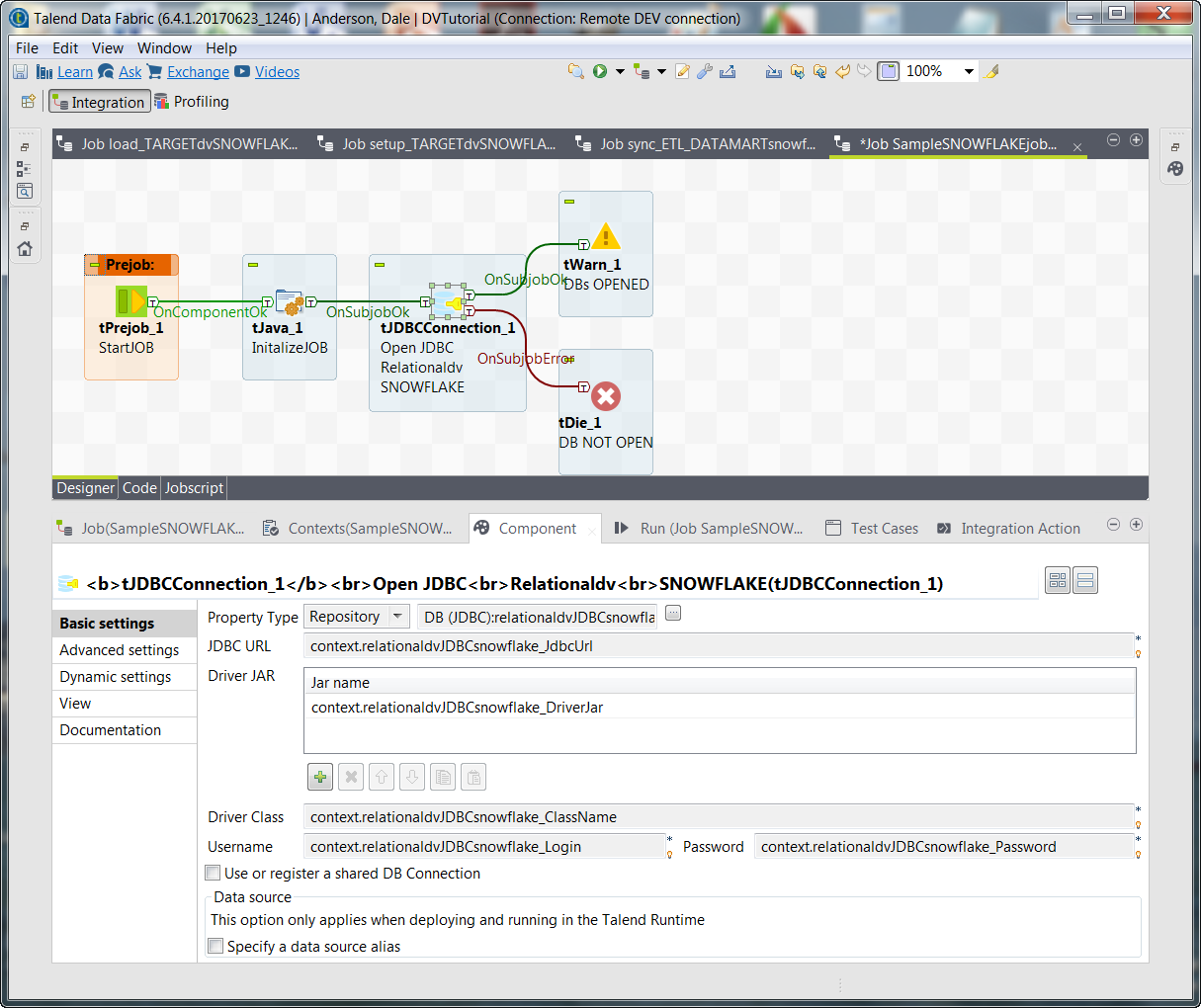Check Specify a data source alias

(x=215, y=946)
